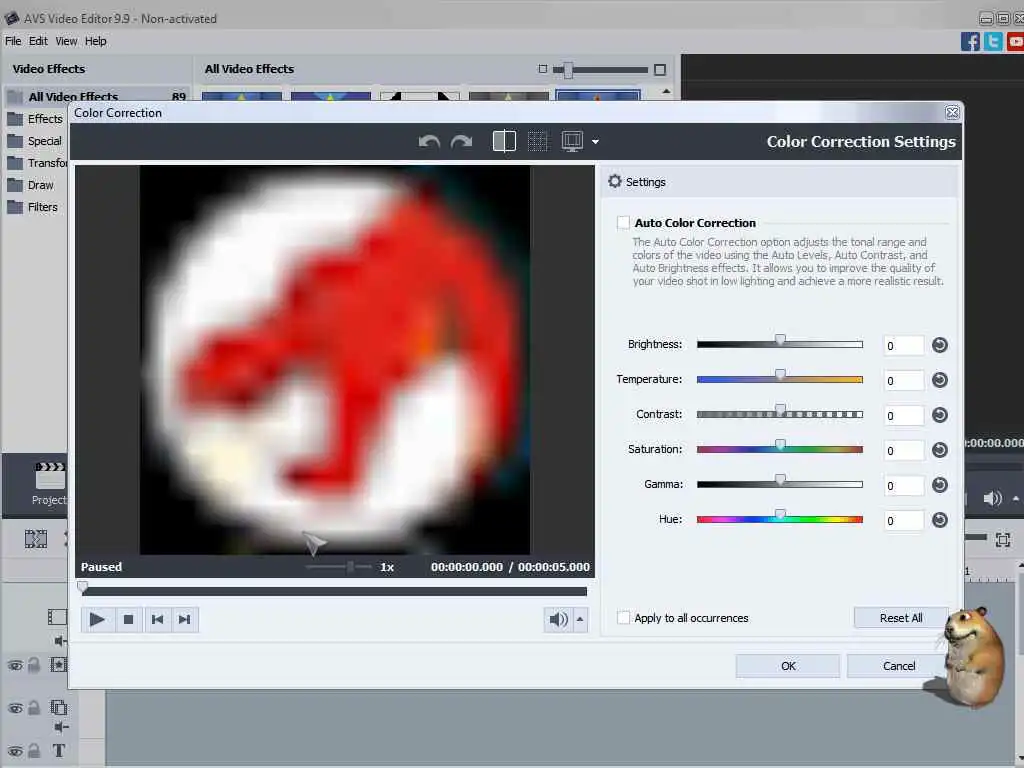Open the Settings section header
The width and height of the screenshot is (1024, 768).
(778, 182)
